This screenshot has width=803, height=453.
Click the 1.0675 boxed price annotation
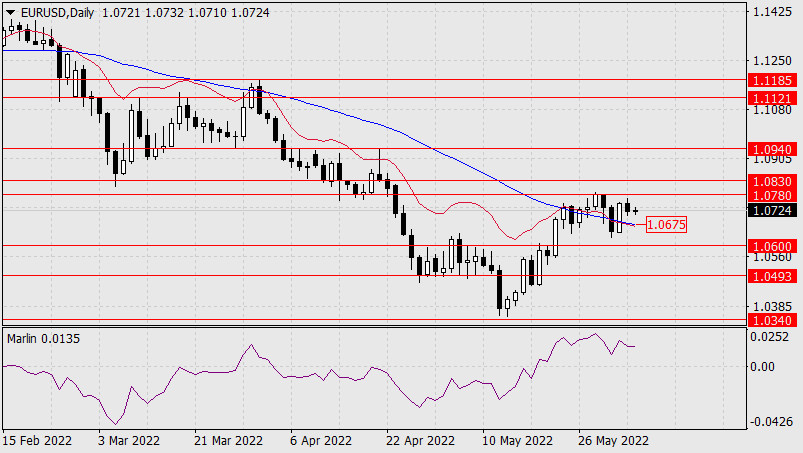click(x=666, y=224)
